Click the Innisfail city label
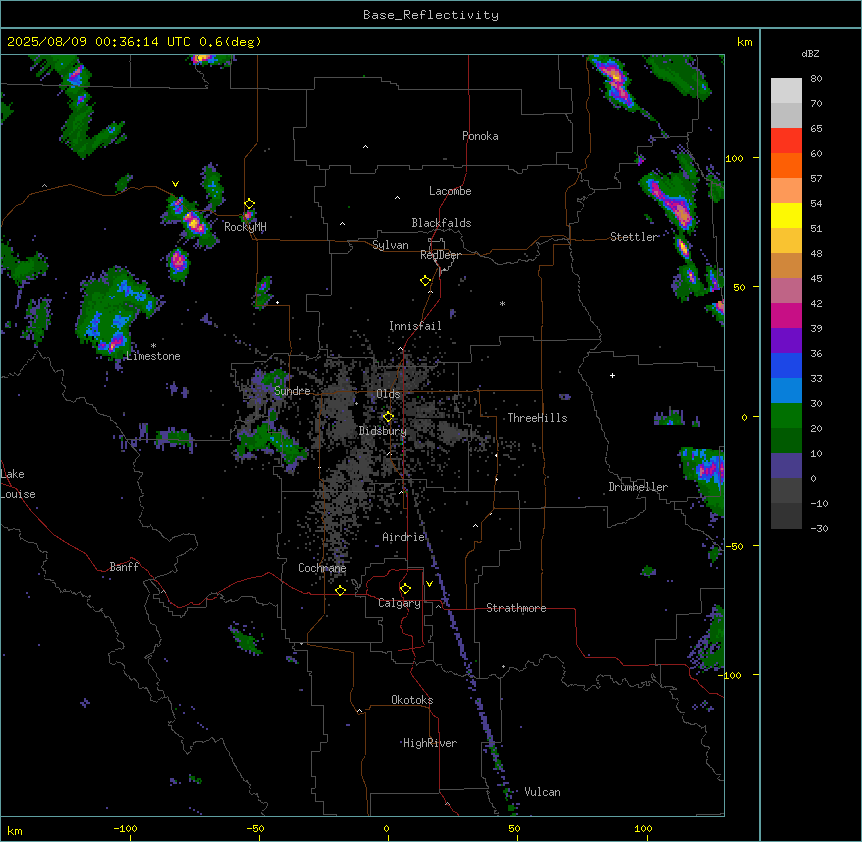 [x=415, y=326]
